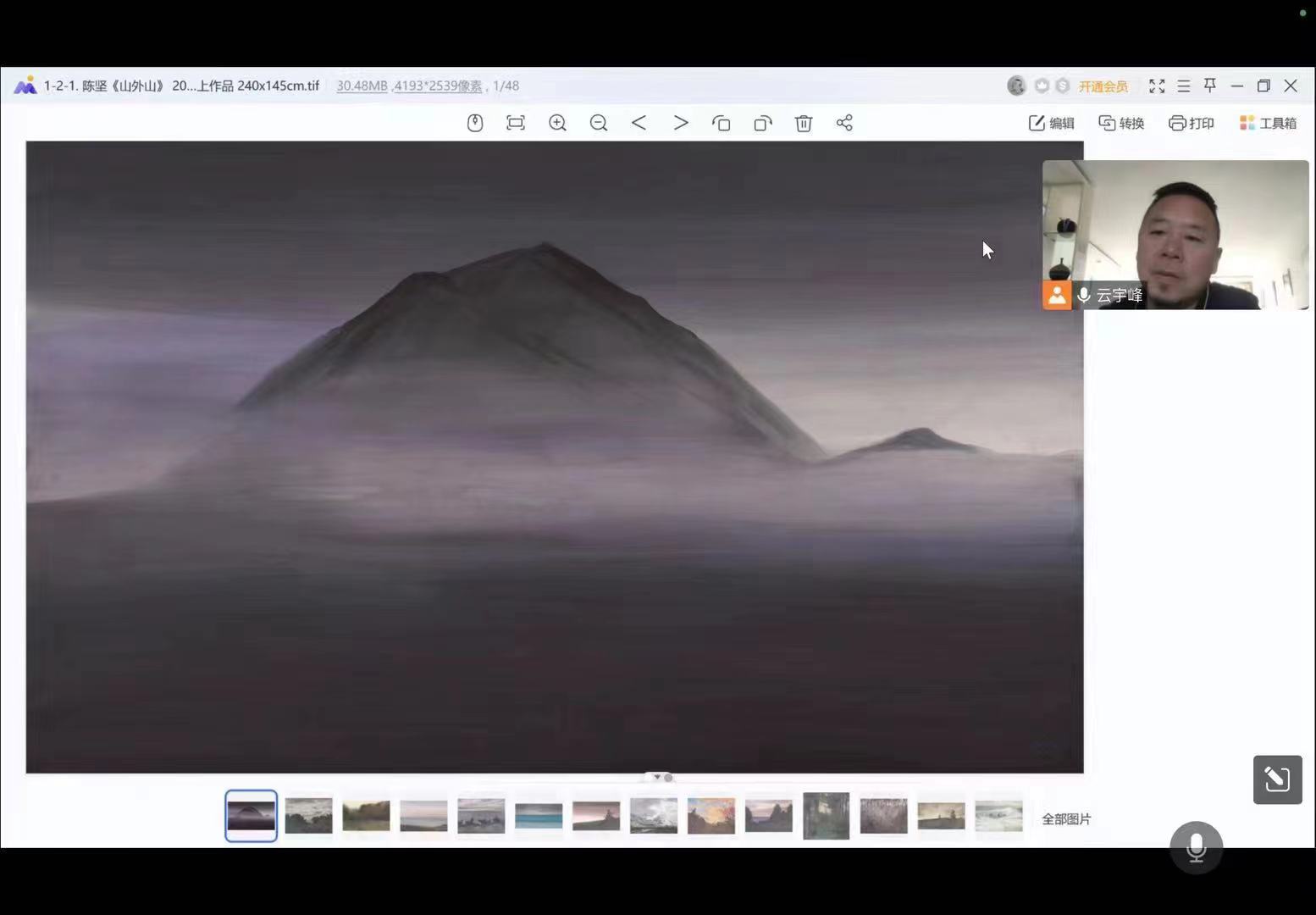Restore down the viewer window

tap(1263, 86)
